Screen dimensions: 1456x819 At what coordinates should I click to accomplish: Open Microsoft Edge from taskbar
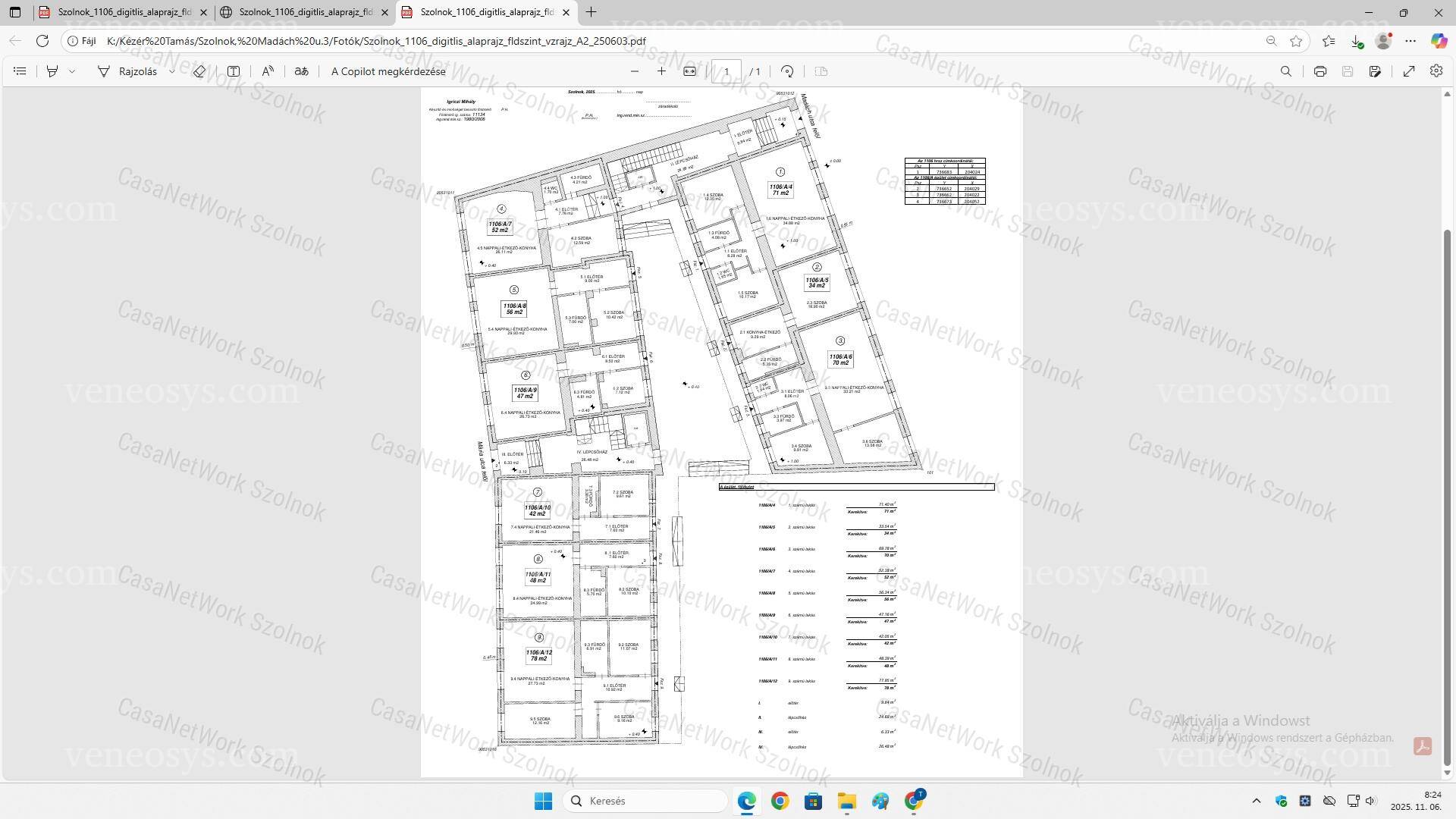[747, 801]
